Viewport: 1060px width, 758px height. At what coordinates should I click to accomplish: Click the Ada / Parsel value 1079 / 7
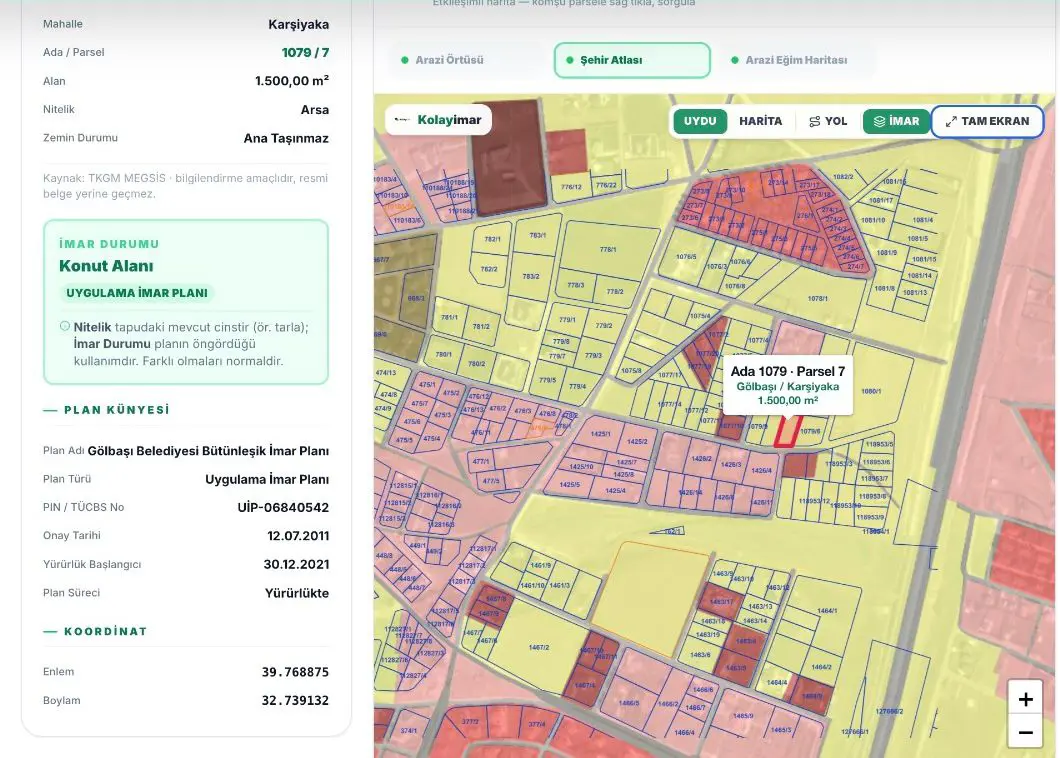pyautogui.click(x=305, y=53)
